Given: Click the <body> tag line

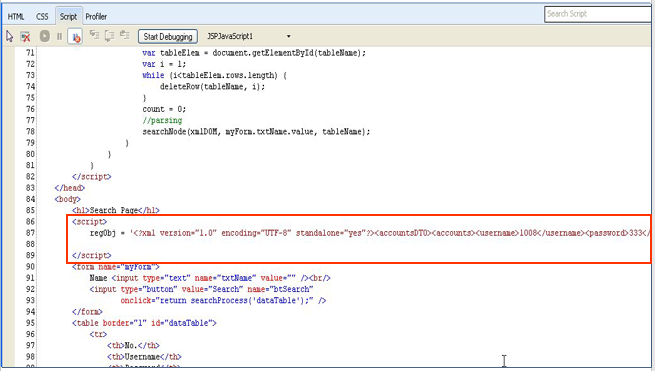Looking at the screenshot, I should (x=67, y=199).
